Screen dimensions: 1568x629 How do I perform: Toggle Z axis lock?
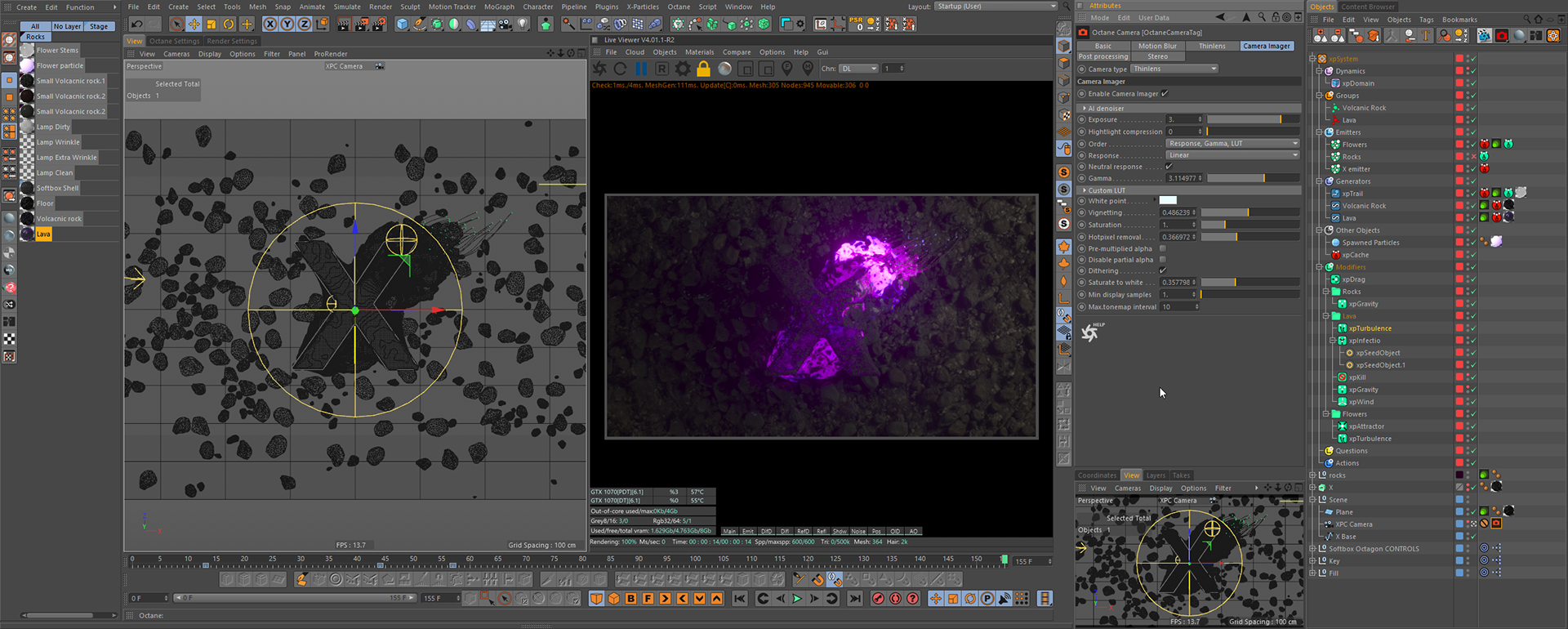point(304,25)
